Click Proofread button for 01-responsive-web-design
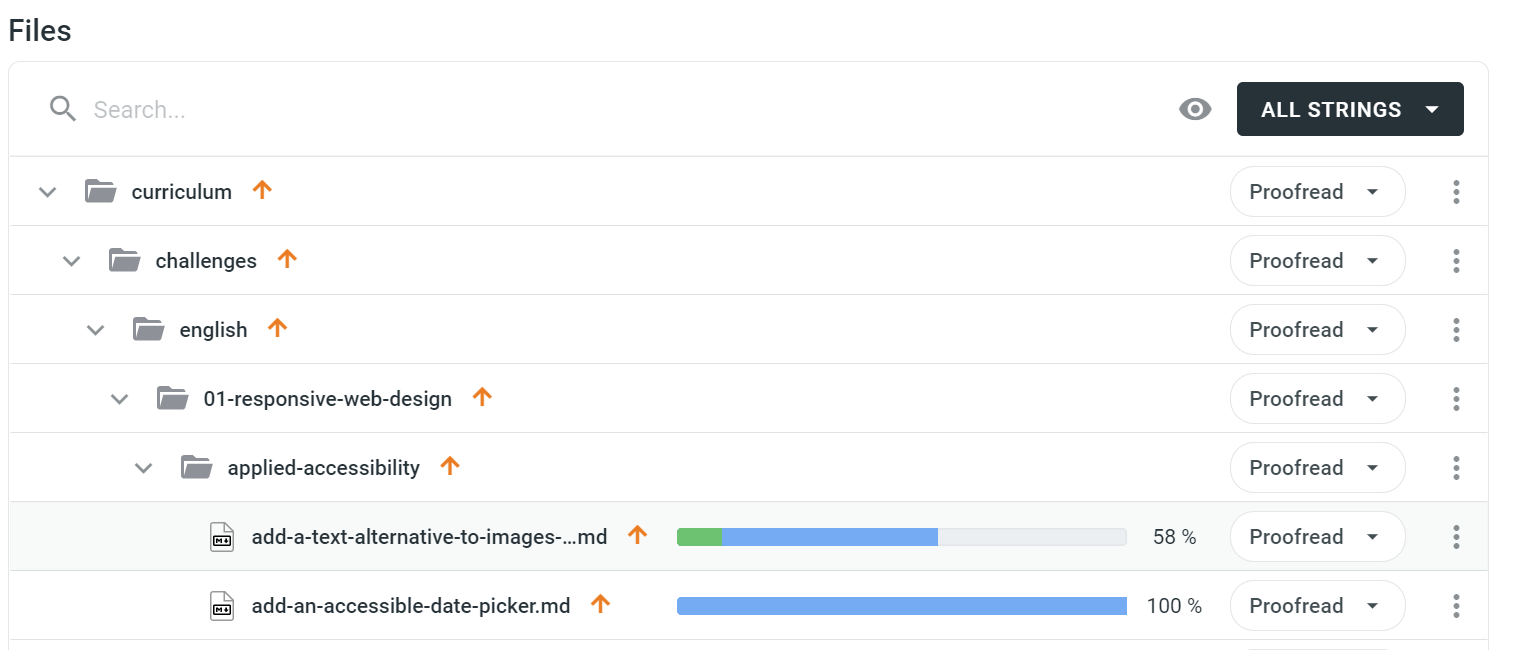1514x650 pixels. pyautogui.click(x=1317, y=399)
